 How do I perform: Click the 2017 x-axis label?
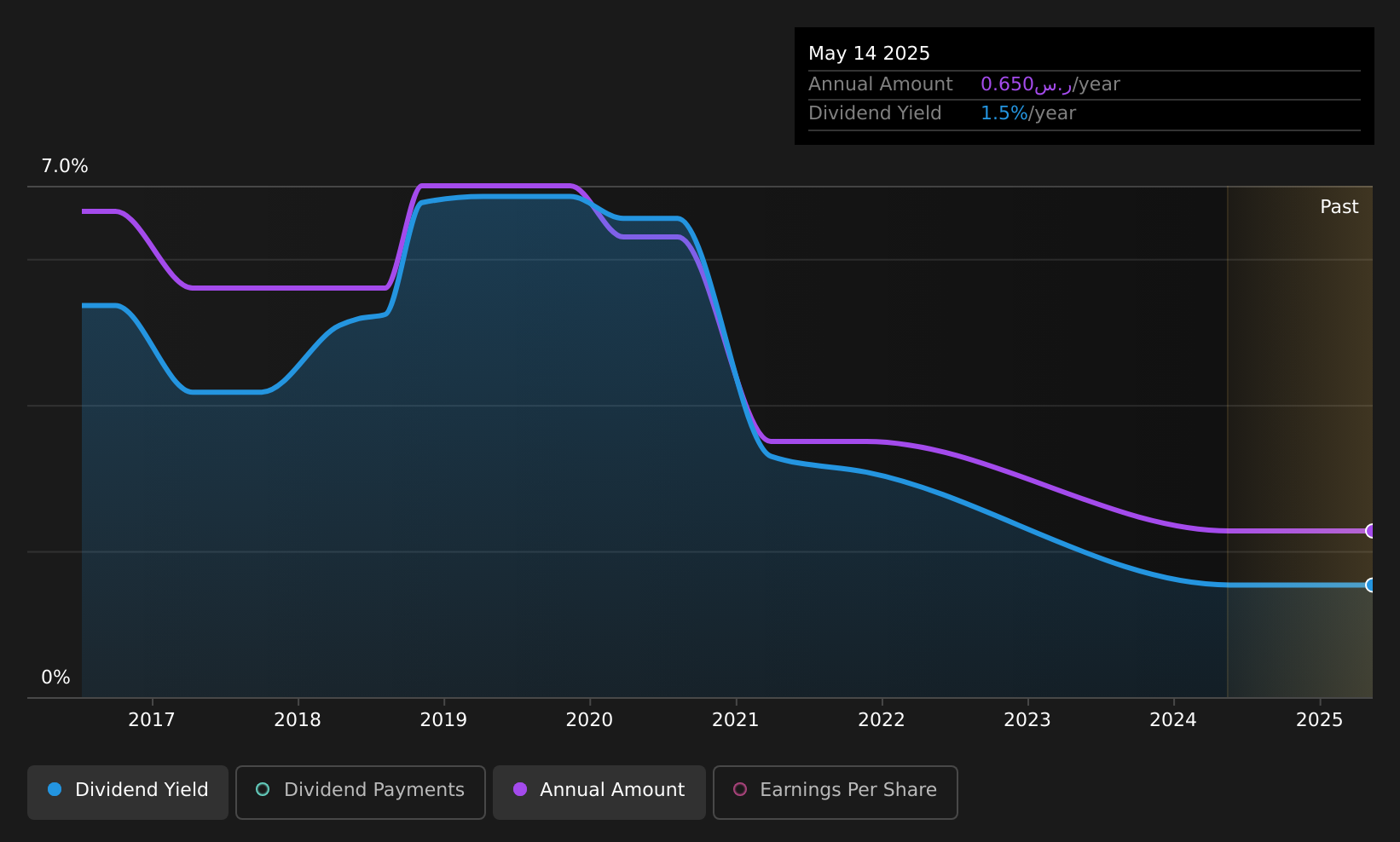152,720
